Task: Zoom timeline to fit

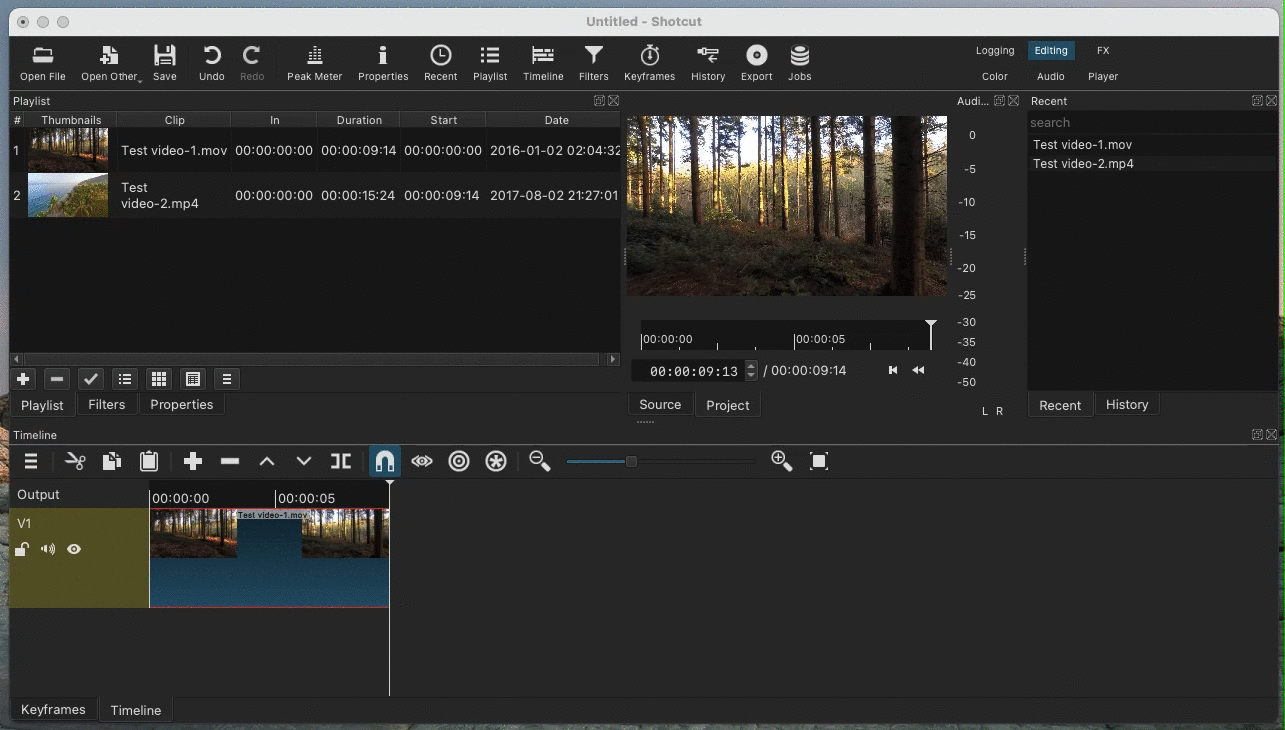Action: [x=818, y=461]
